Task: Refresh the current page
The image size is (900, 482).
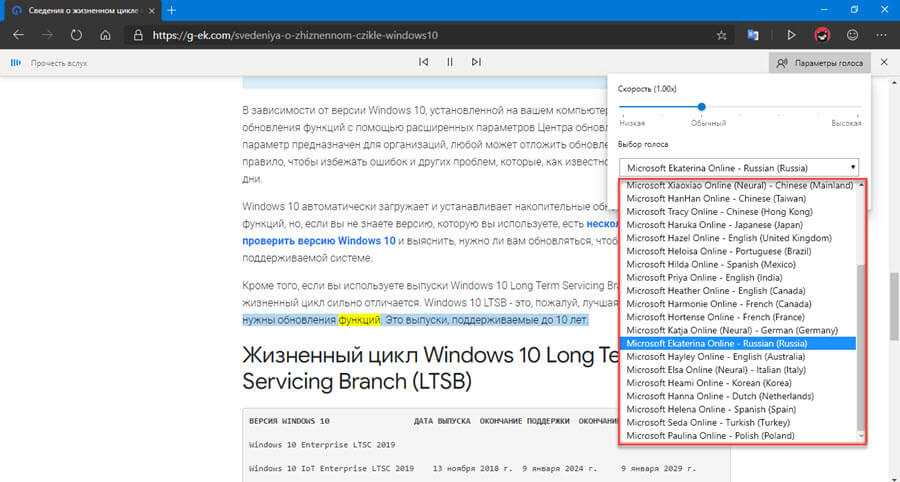Action: pos(76,35)
